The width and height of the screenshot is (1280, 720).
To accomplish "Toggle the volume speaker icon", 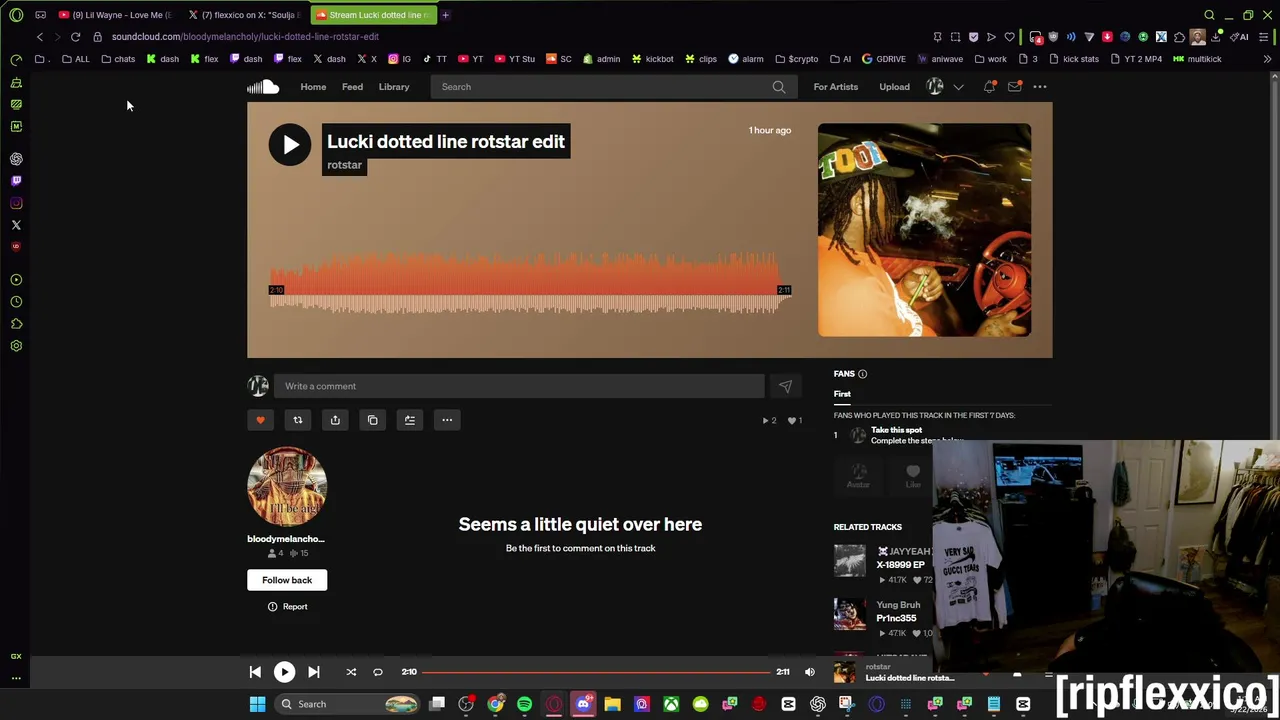I will coord(810,672).
